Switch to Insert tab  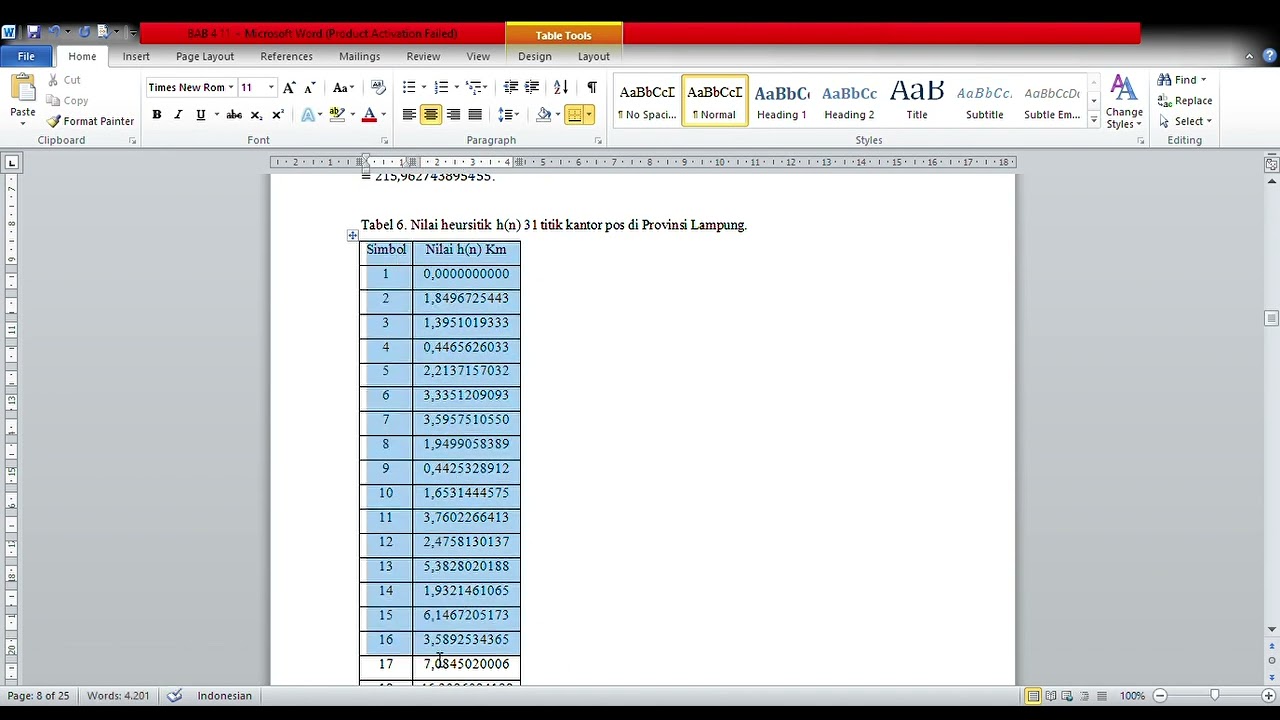tap(136, 56)
